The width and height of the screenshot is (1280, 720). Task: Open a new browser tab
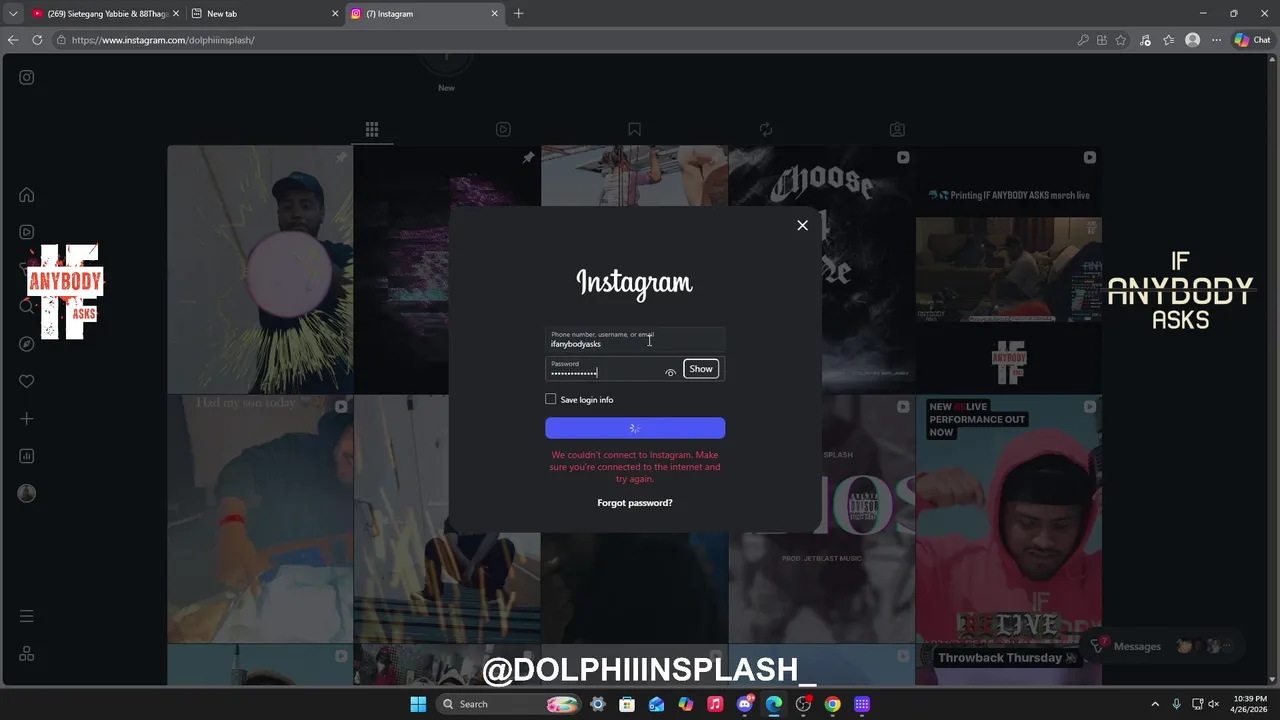tap(518, 14)
